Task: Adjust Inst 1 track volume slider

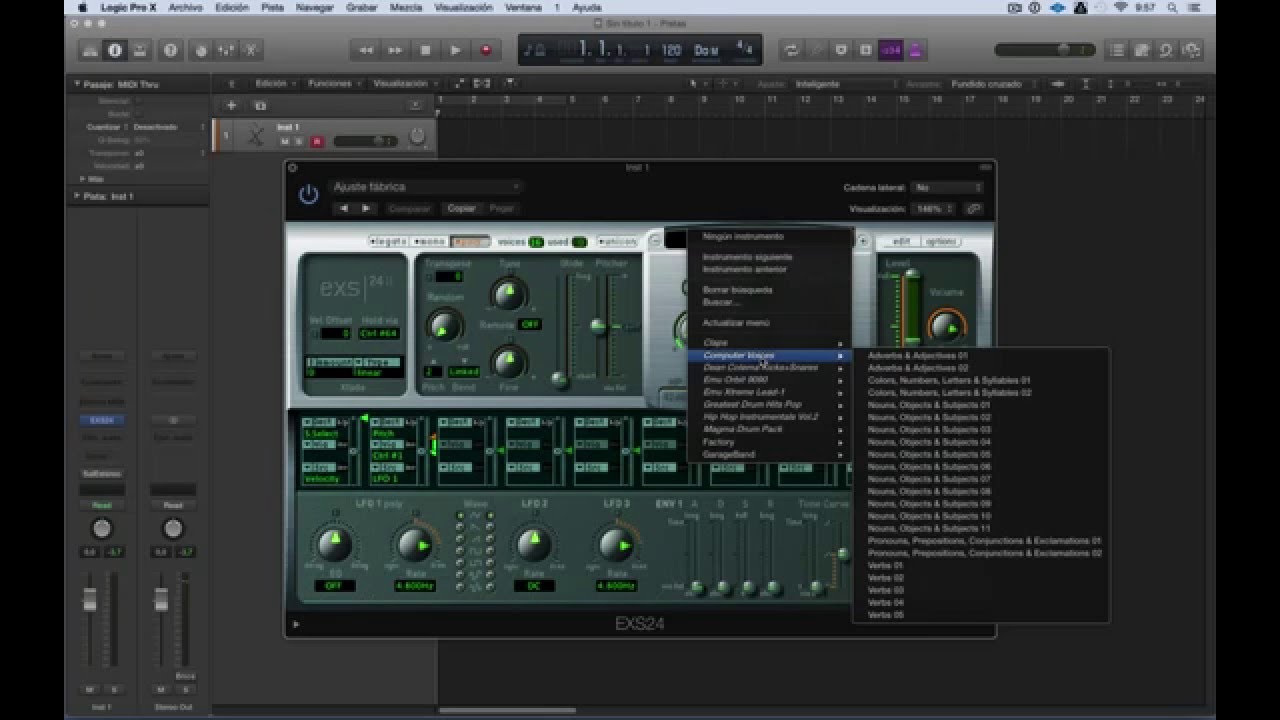Action: pyautogui.click(x=365, y=141)
